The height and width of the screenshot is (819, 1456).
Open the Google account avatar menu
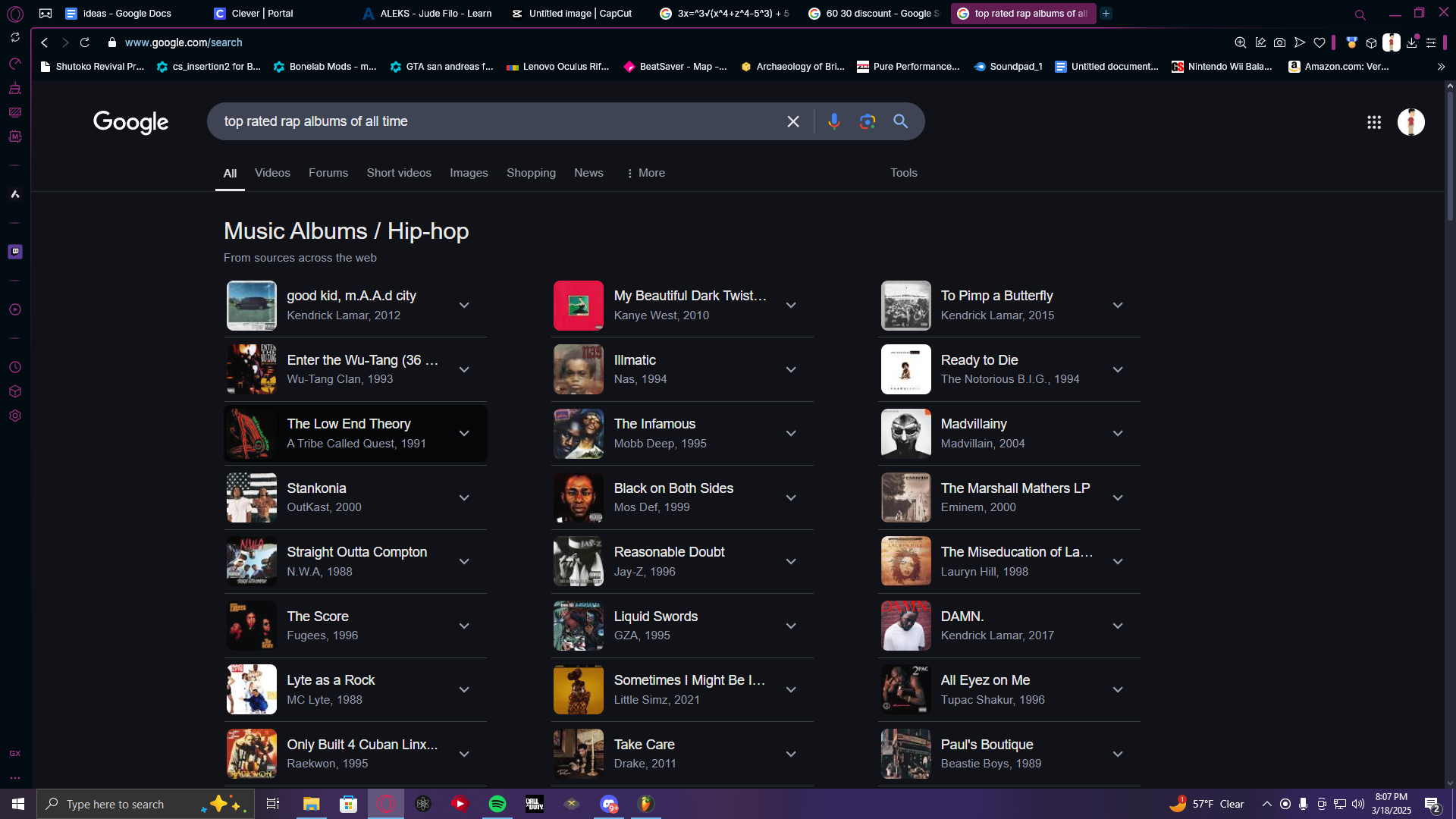click(x=1411, y=122)
